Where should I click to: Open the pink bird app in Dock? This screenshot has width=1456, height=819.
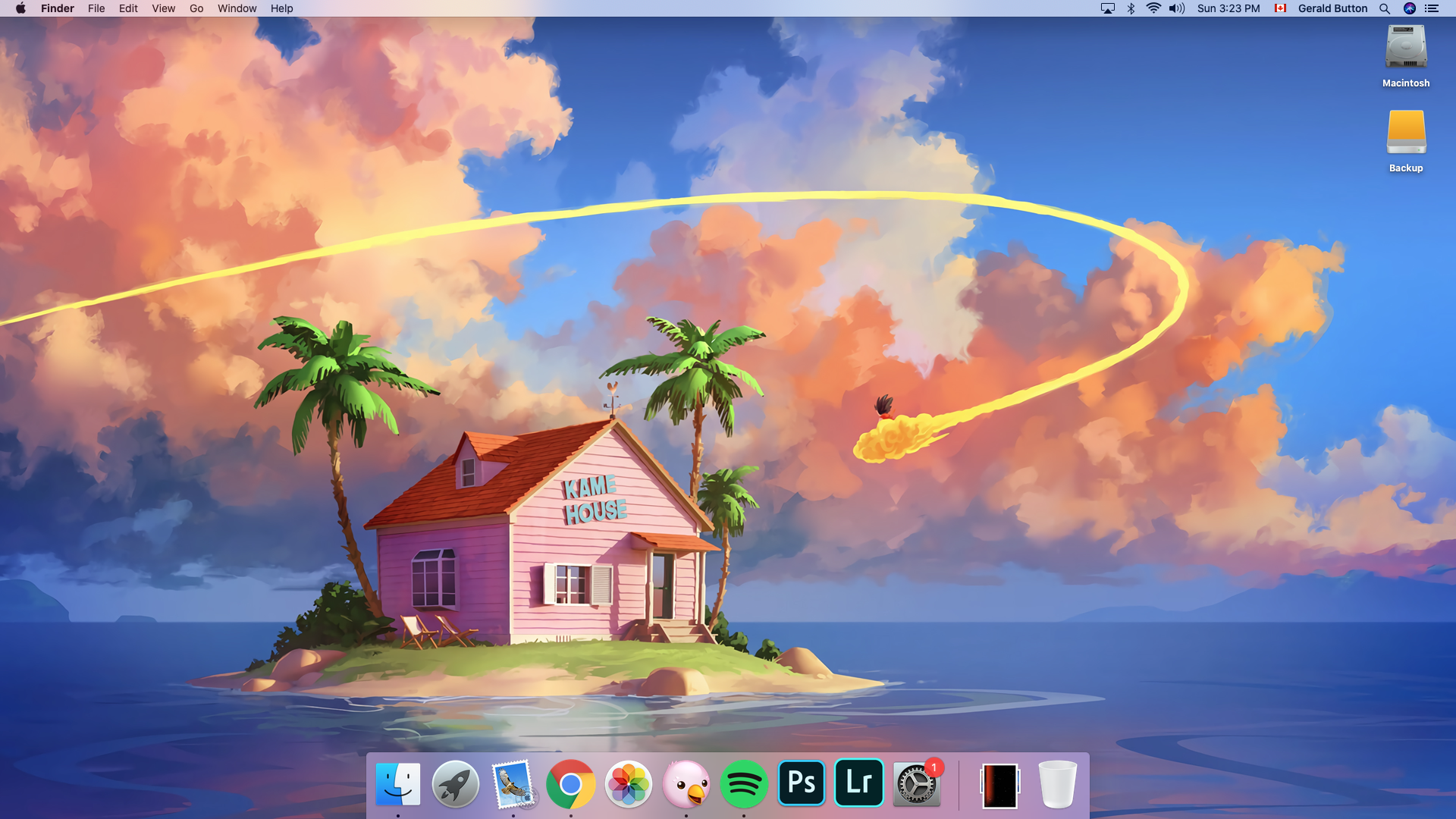click(686, 784)
